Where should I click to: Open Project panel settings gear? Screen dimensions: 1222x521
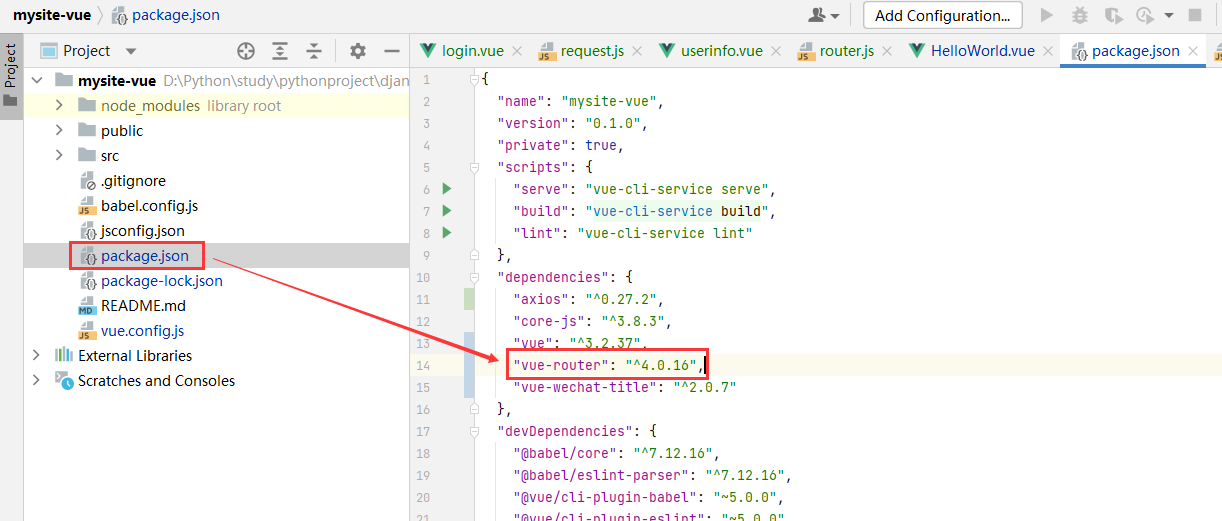tap(358, 51)
